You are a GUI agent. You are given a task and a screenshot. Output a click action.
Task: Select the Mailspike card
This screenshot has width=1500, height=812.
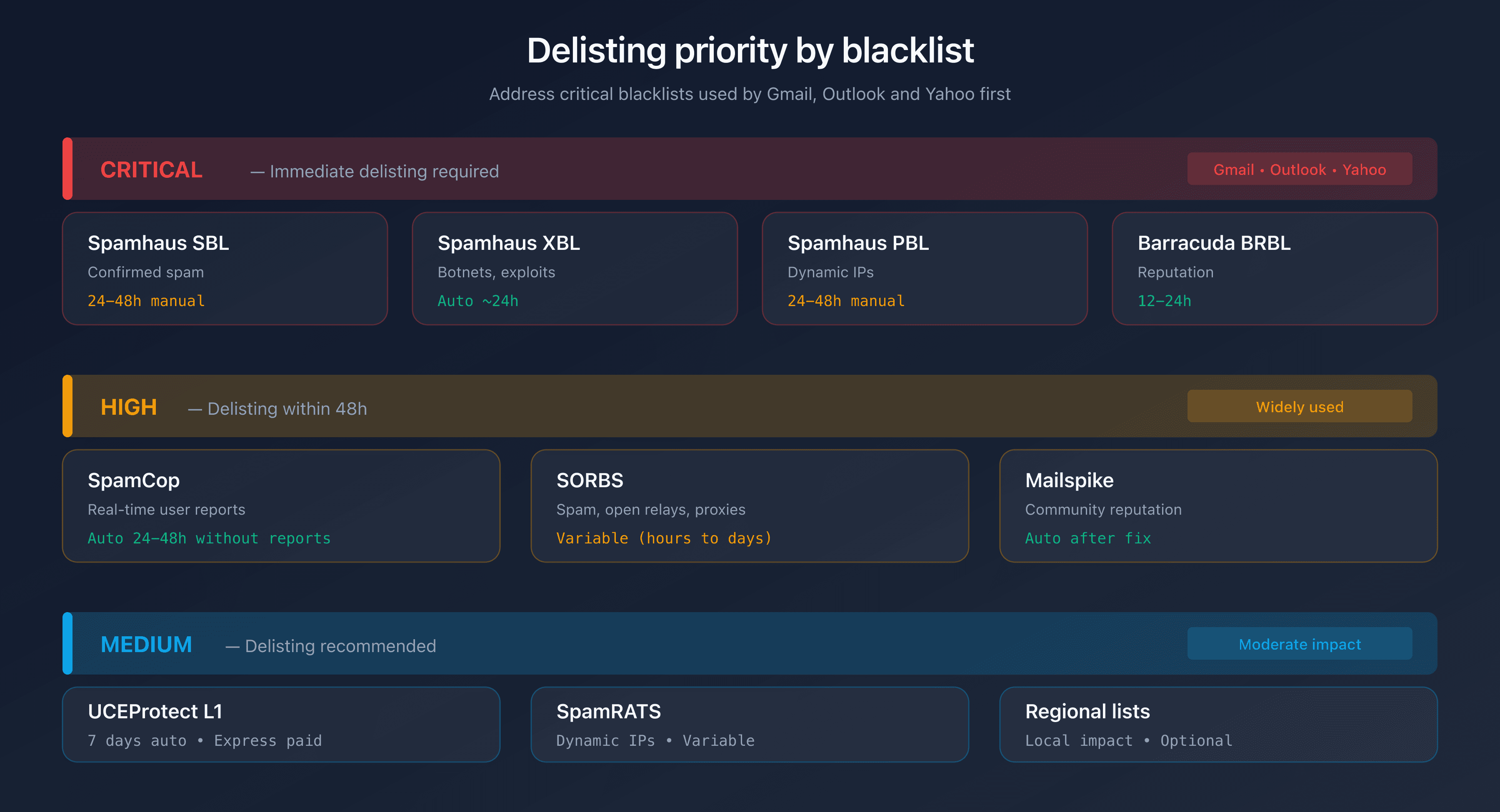coord(1219,506)
